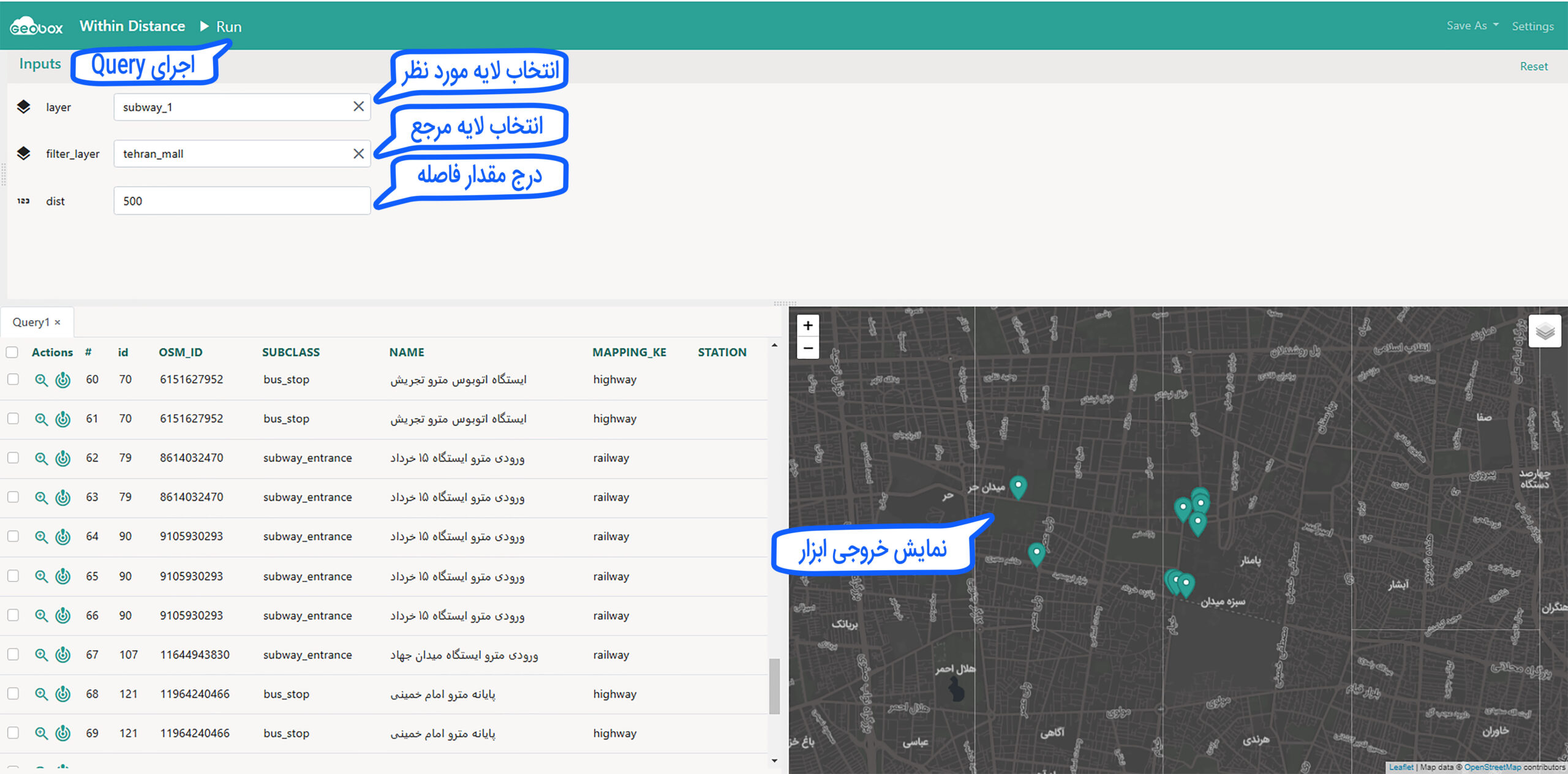Clear the subway_1 layer selection
Screen dimensions: 1568x774
click(358, 107)
